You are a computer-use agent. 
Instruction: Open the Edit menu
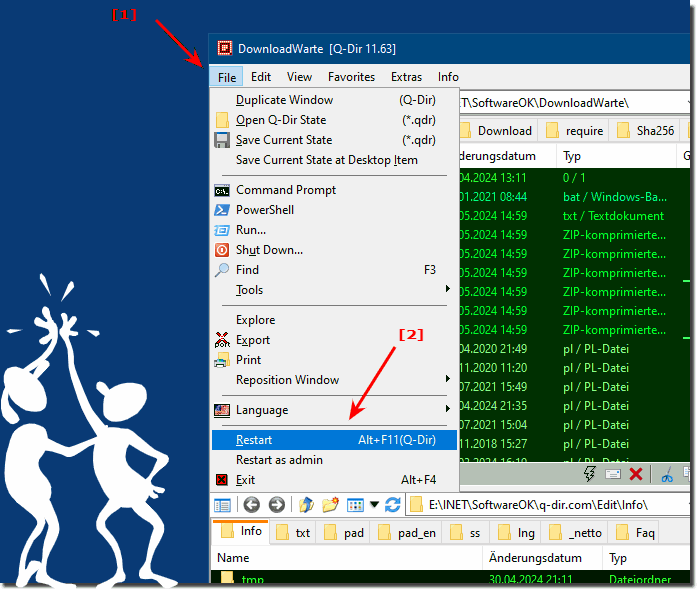point(261,77)
